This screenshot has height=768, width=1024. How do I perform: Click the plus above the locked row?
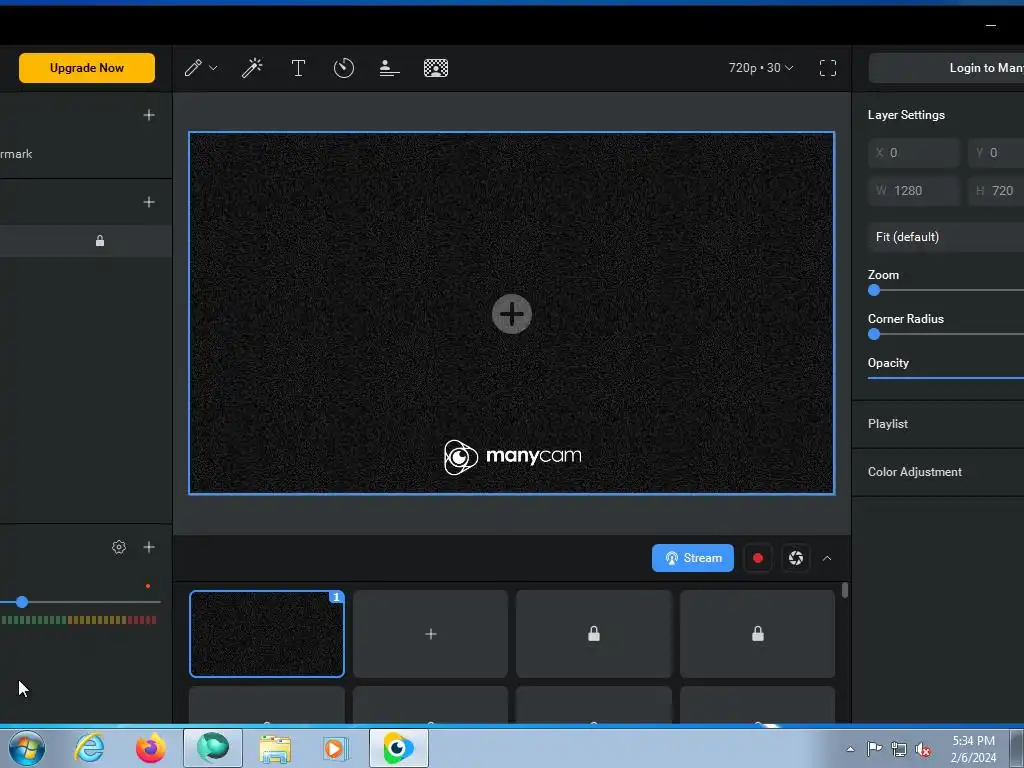click(149, 202)
